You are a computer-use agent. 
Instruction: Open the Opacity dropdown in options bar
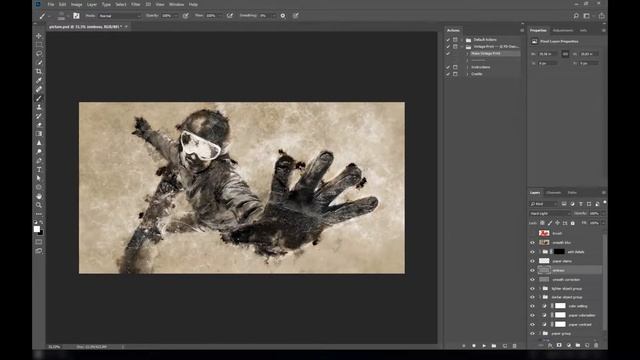pyautogui.click(x=176, y=16)
